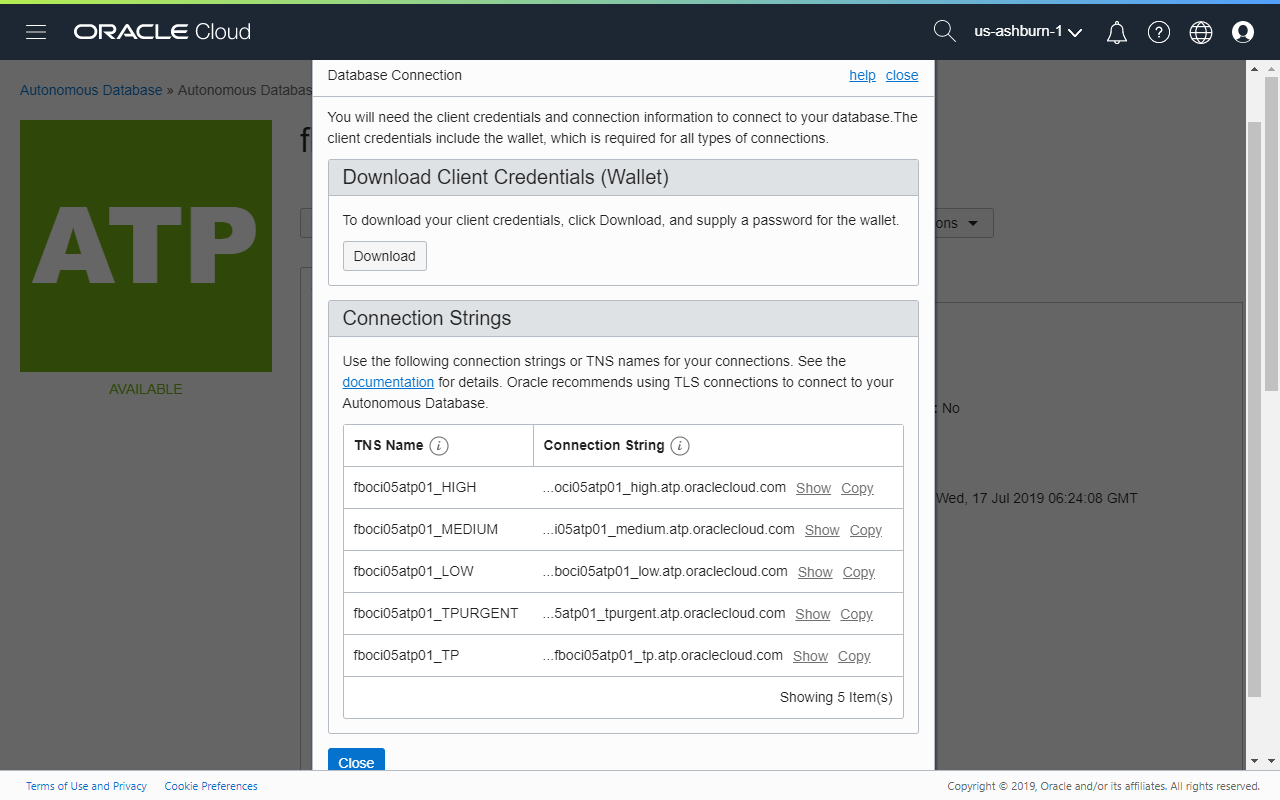1280x800 pixels.
Task: Click the ...oci05atp01_high.atp.oraclecloud.com string
Action: 664,487
